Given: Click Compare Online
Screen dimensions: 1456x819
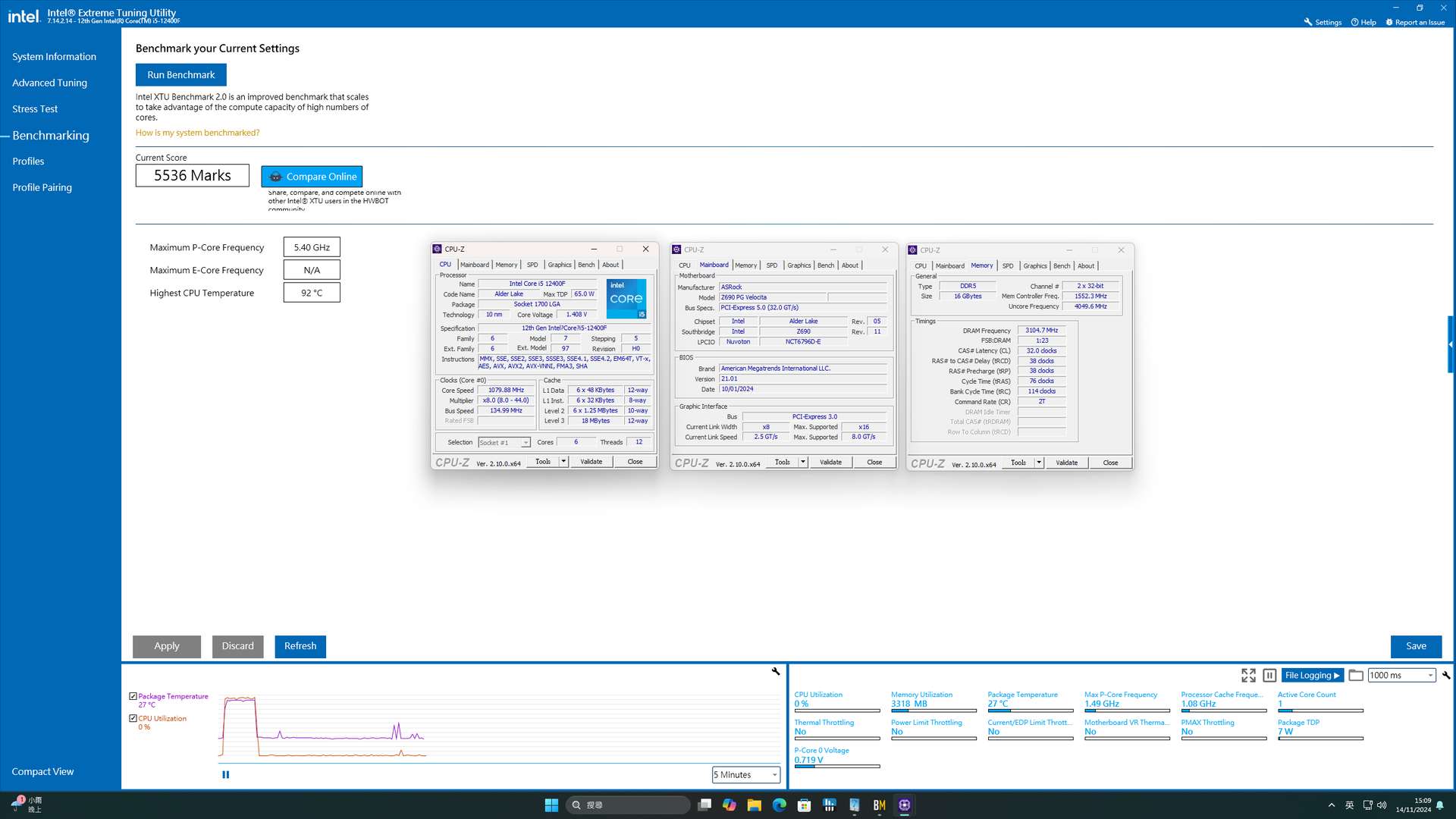Looking at the screenshot, I should tap(312, 176).
